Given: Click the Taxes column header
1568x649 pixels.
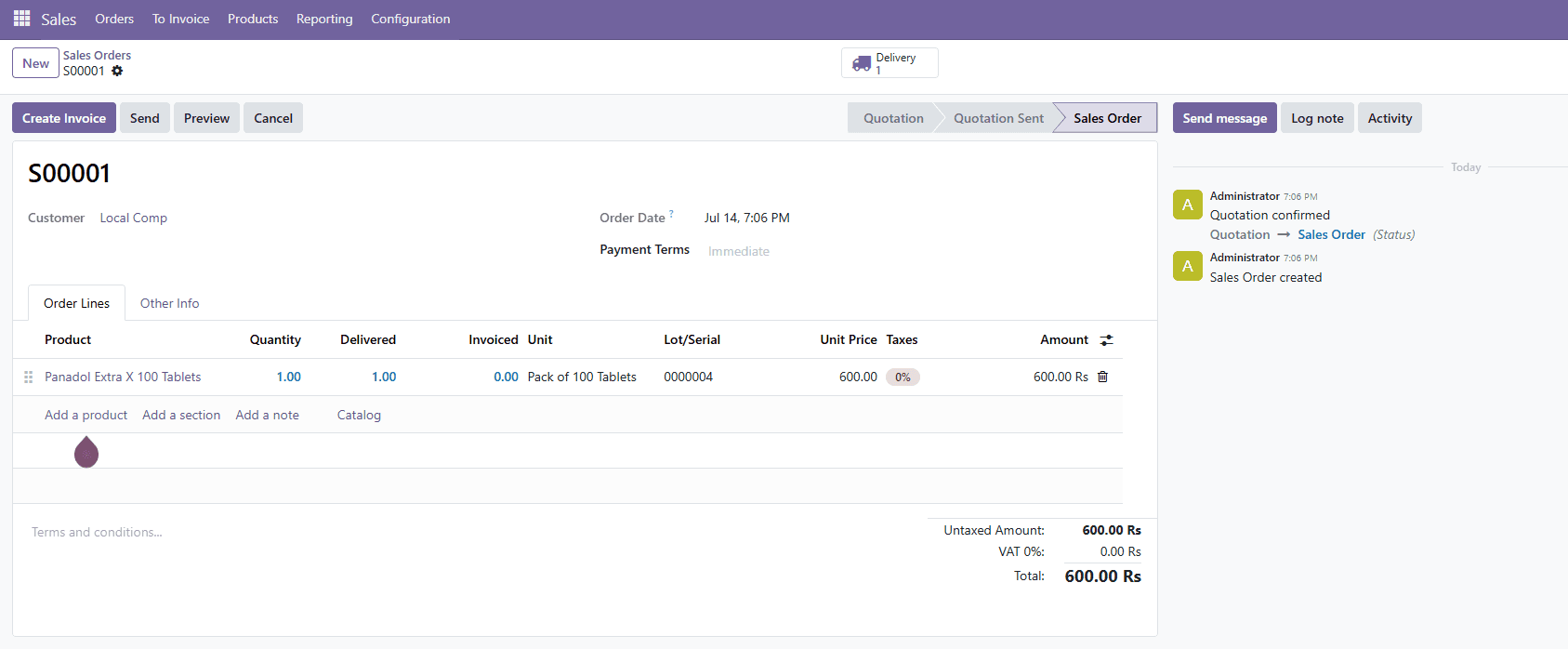Looking at the screenshot, I should pos(902,339).
